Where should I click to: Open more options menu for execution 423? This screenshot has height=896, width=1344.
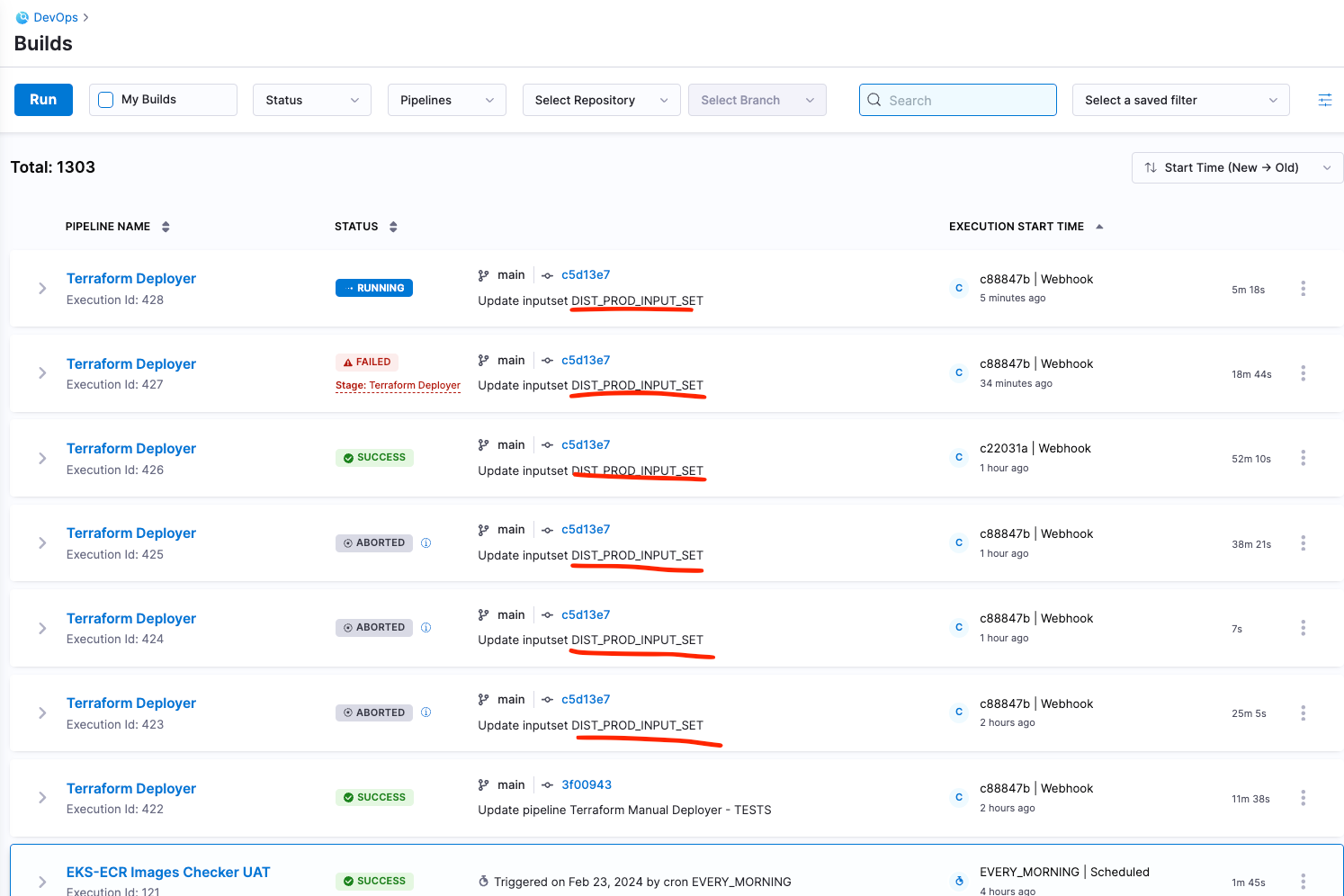tap(1303, 712)
